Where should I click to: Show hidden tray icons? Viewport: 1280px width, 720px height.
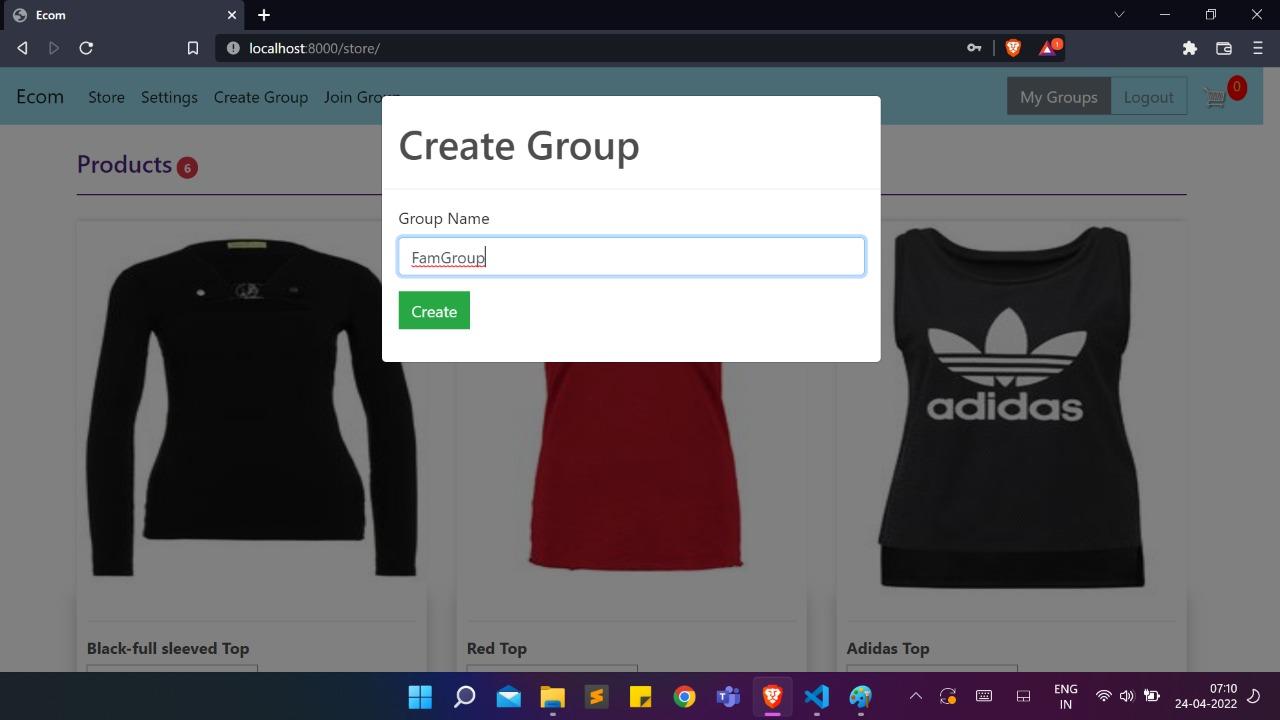pos(915,696)
